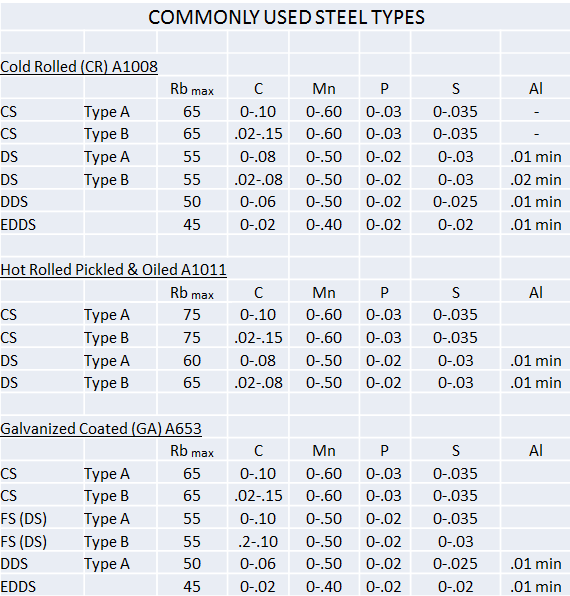Click the Rb max header in Cold Rolled section
Viewport: 570px width, 596px height.
pos(192,89)
